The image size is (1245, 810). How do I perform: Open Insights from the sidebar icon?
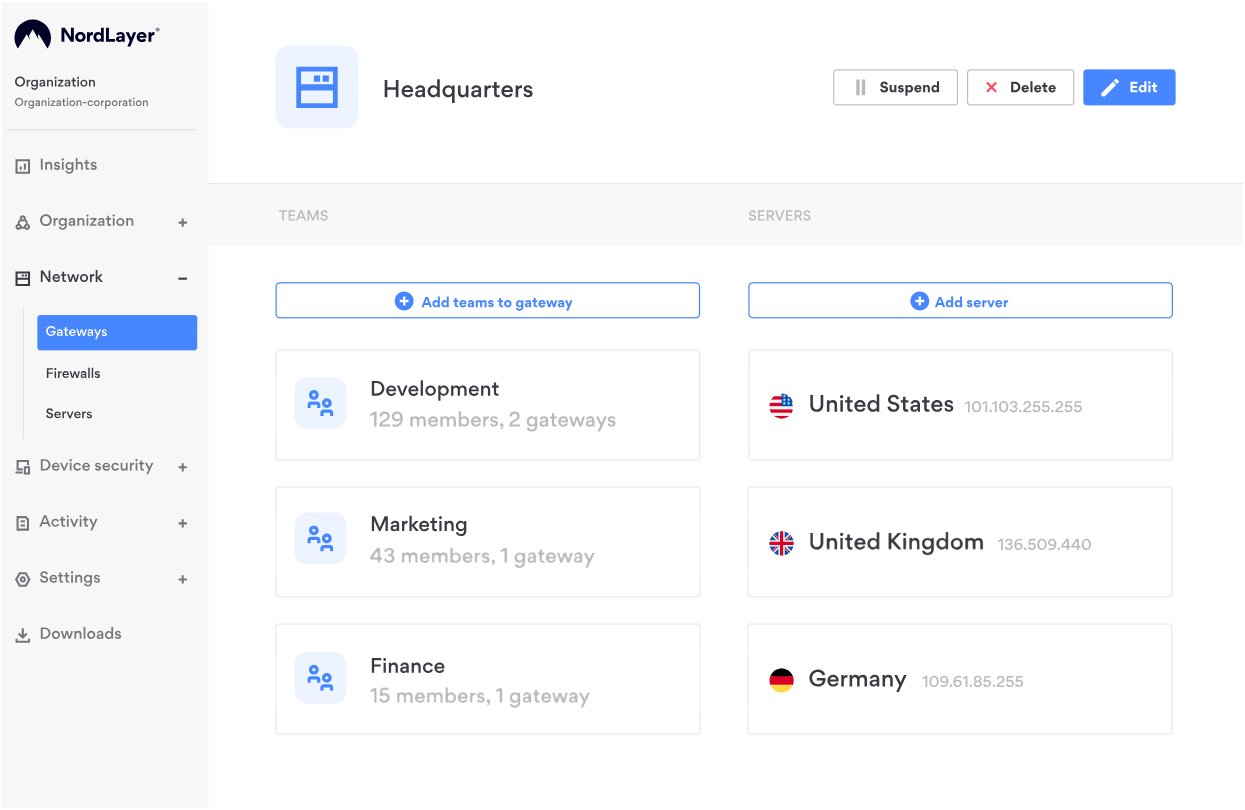[x=22, y=165]
